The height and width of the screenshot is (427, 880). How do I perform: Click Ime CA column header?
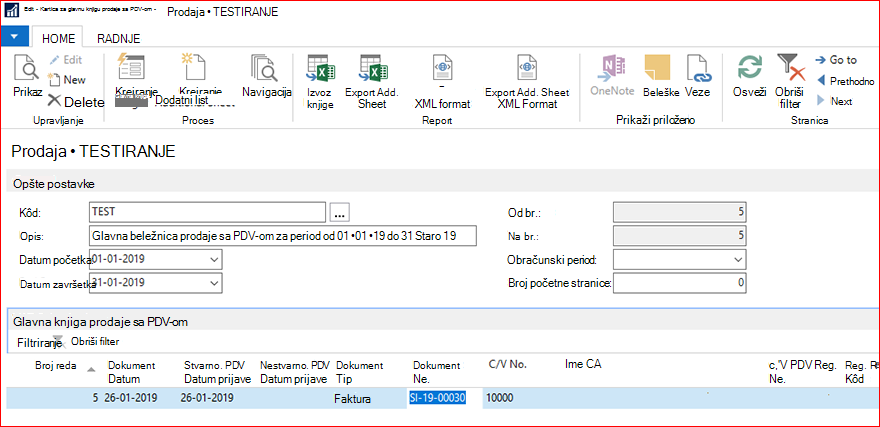(583, 365)
